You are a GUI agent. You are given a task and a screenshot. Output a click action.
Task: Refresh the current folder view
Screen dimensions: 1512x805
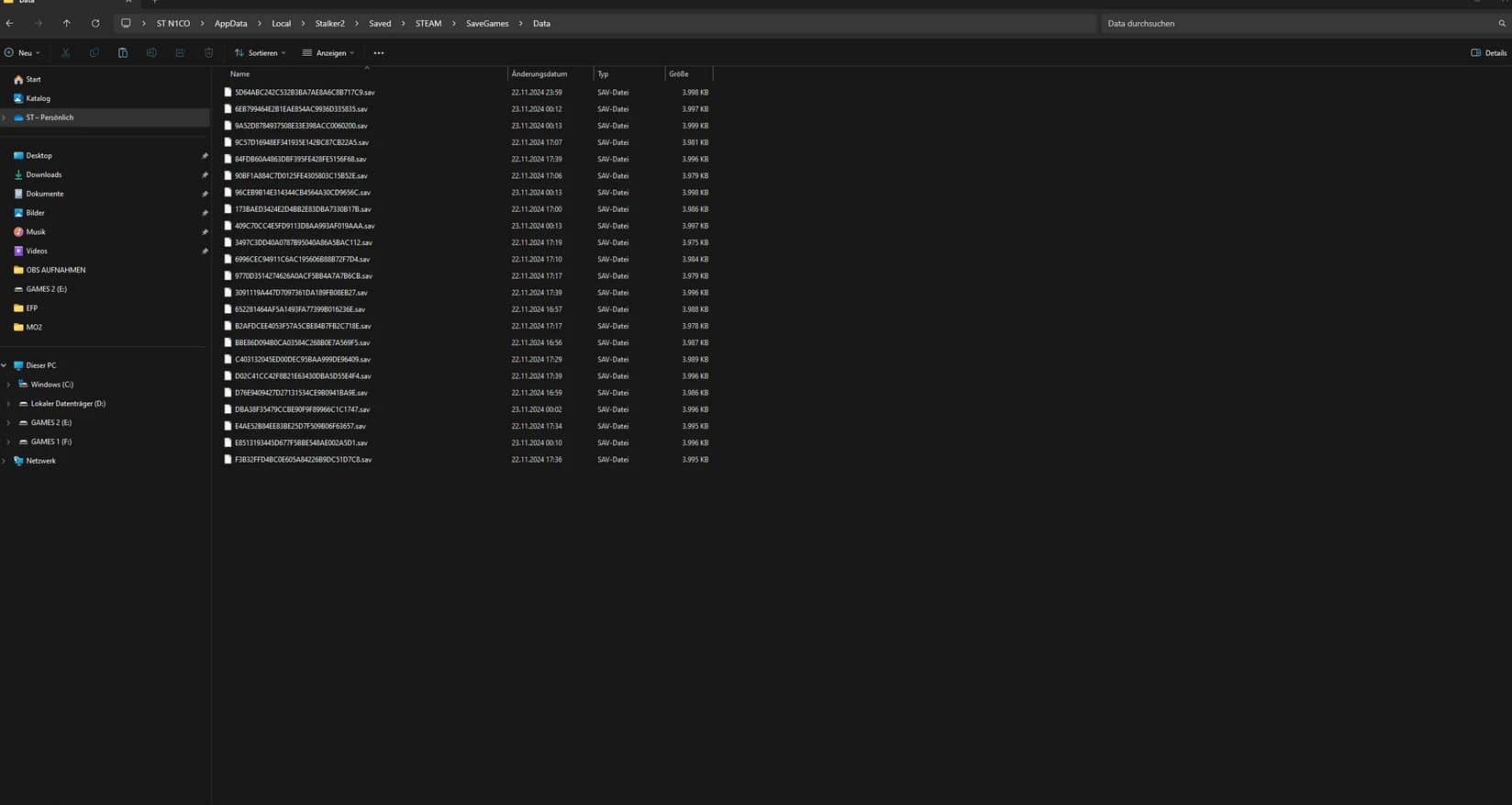tap(94, 23)
